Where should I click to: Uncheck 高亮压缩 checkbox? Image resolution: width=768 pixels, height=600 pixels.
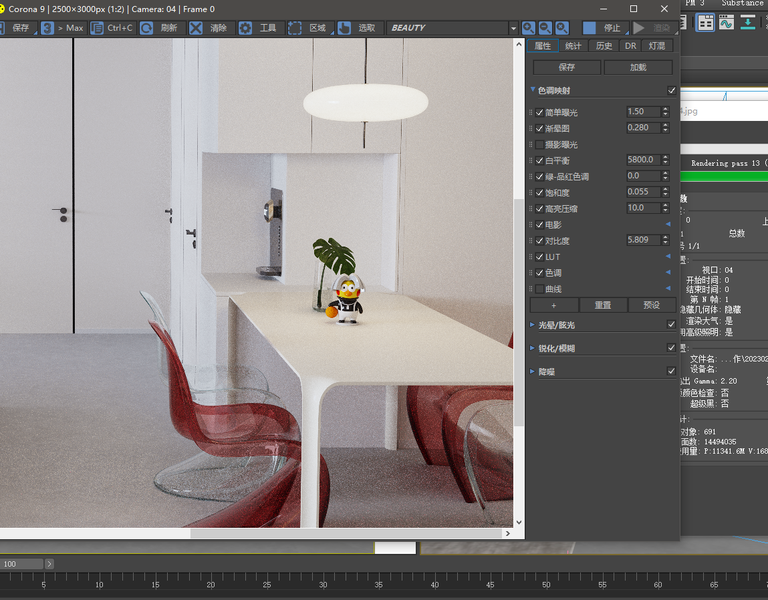pos(540,209)
